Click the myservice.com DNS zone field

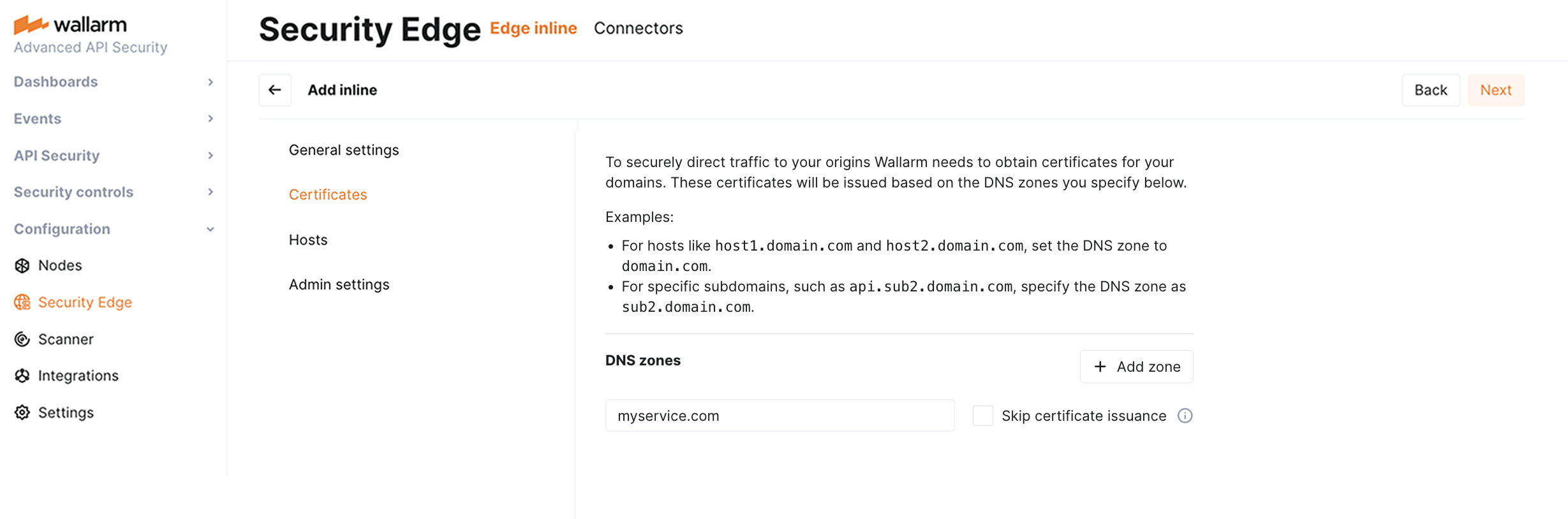point(780,416)
